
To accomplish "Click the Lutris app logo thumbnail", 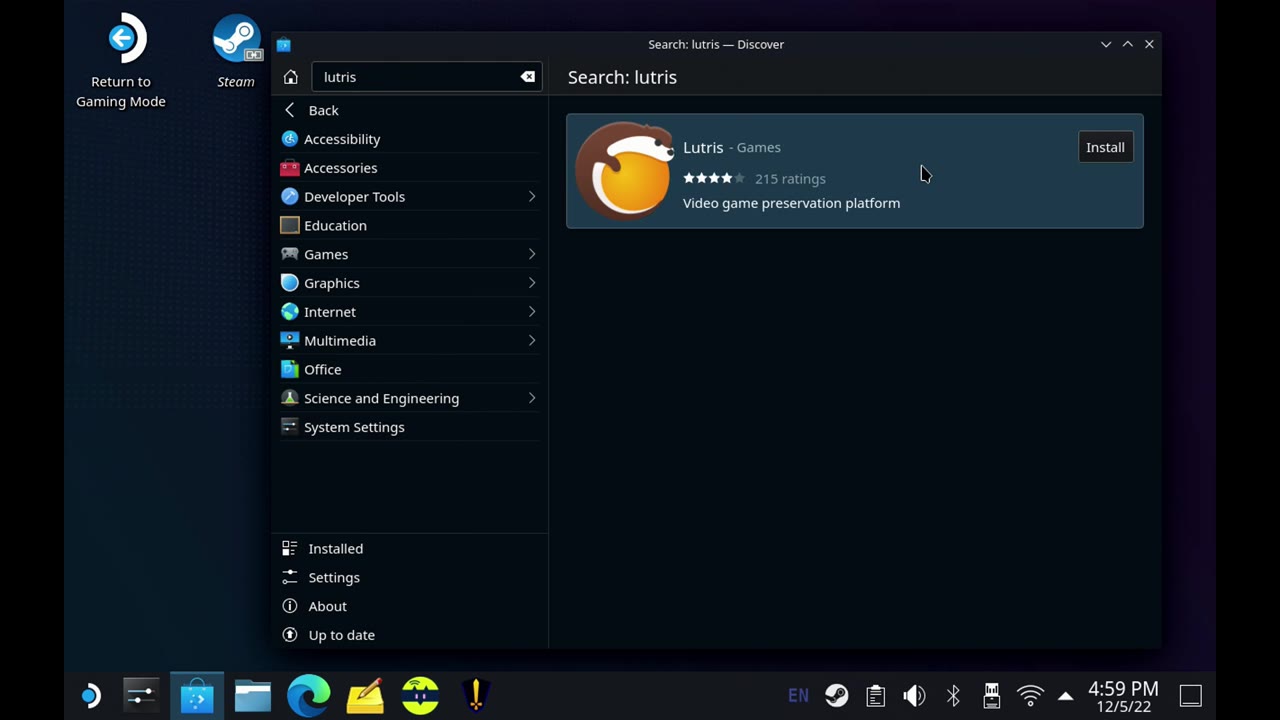I will [x=626, y=169].
